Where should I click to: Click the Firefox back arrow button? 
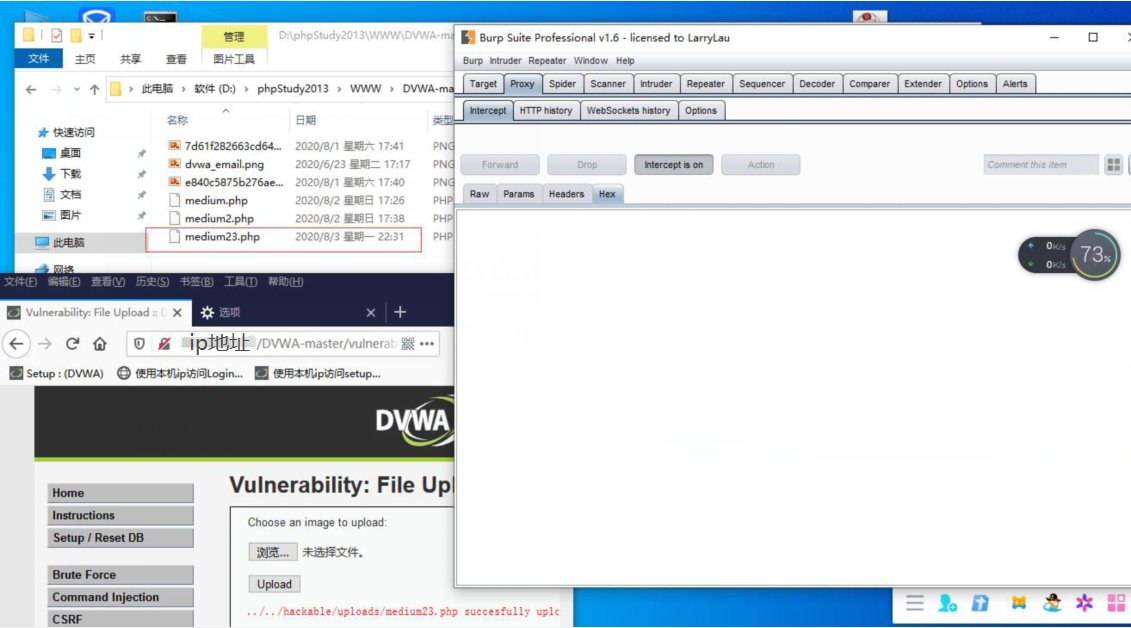point(17,344)
